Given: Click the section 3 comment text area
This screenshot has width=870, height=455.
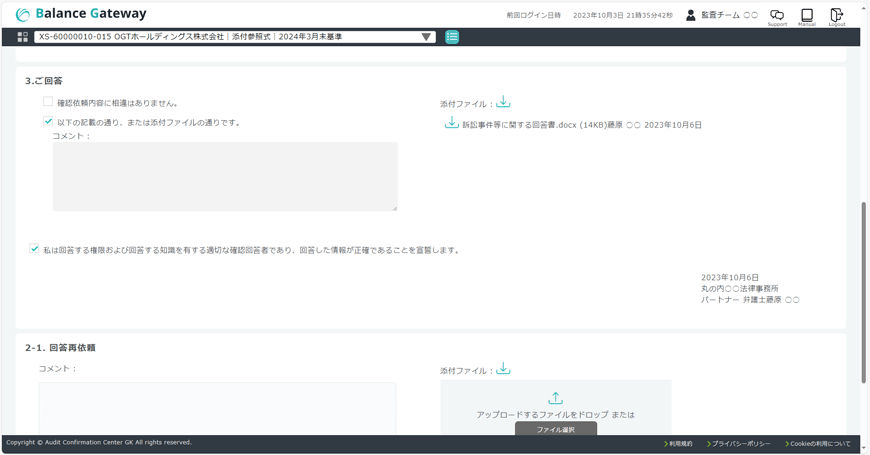Looking at the screenshot, I should point(224,176).
